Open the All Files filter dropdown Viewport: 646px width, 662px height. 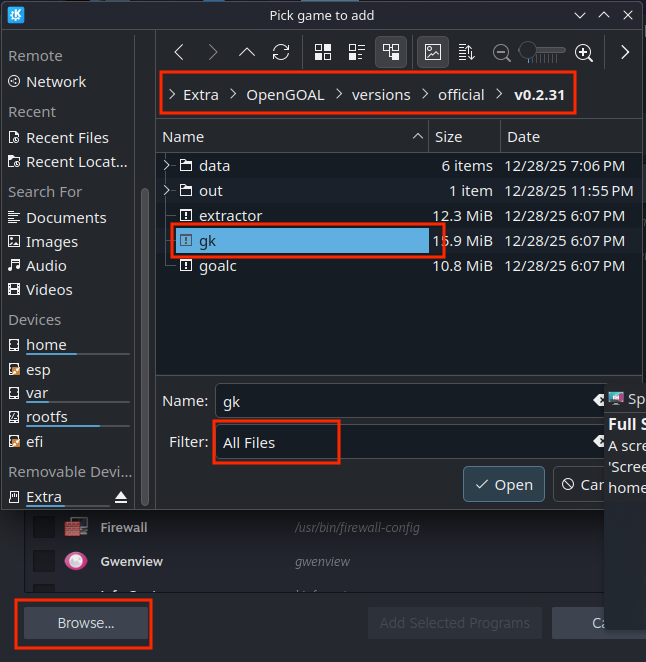click(400, 442)
